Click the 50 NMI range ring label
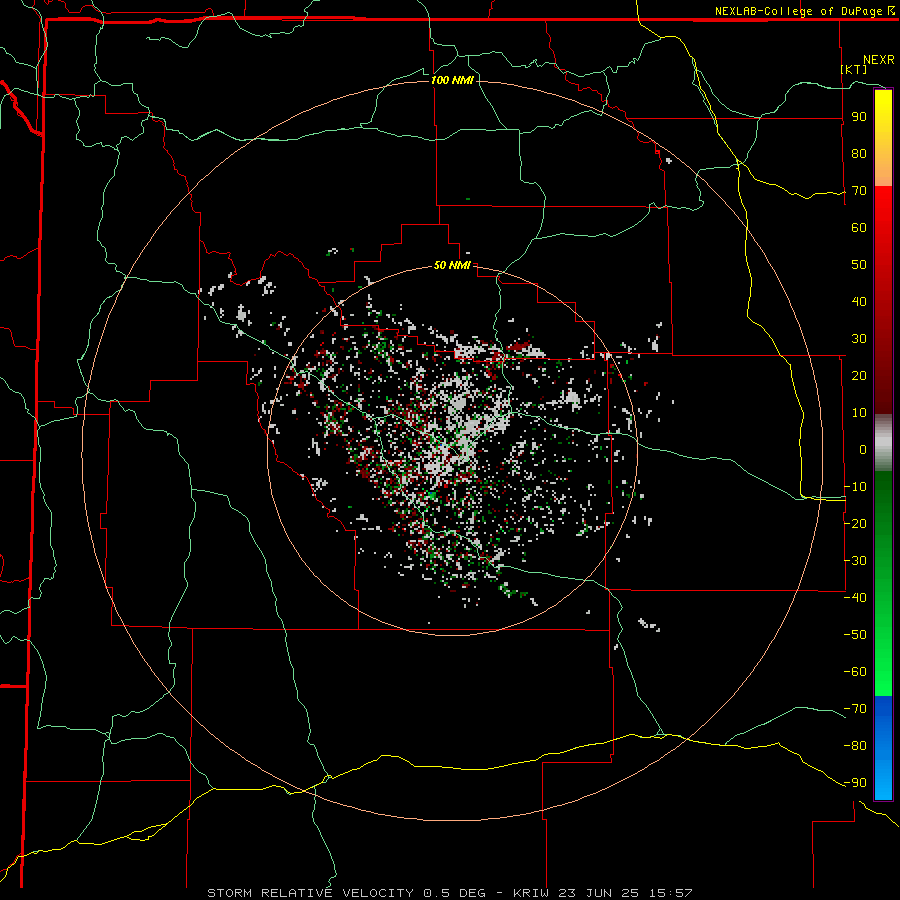900x900 pixels. pyautogui.click(x=452, y=265)
